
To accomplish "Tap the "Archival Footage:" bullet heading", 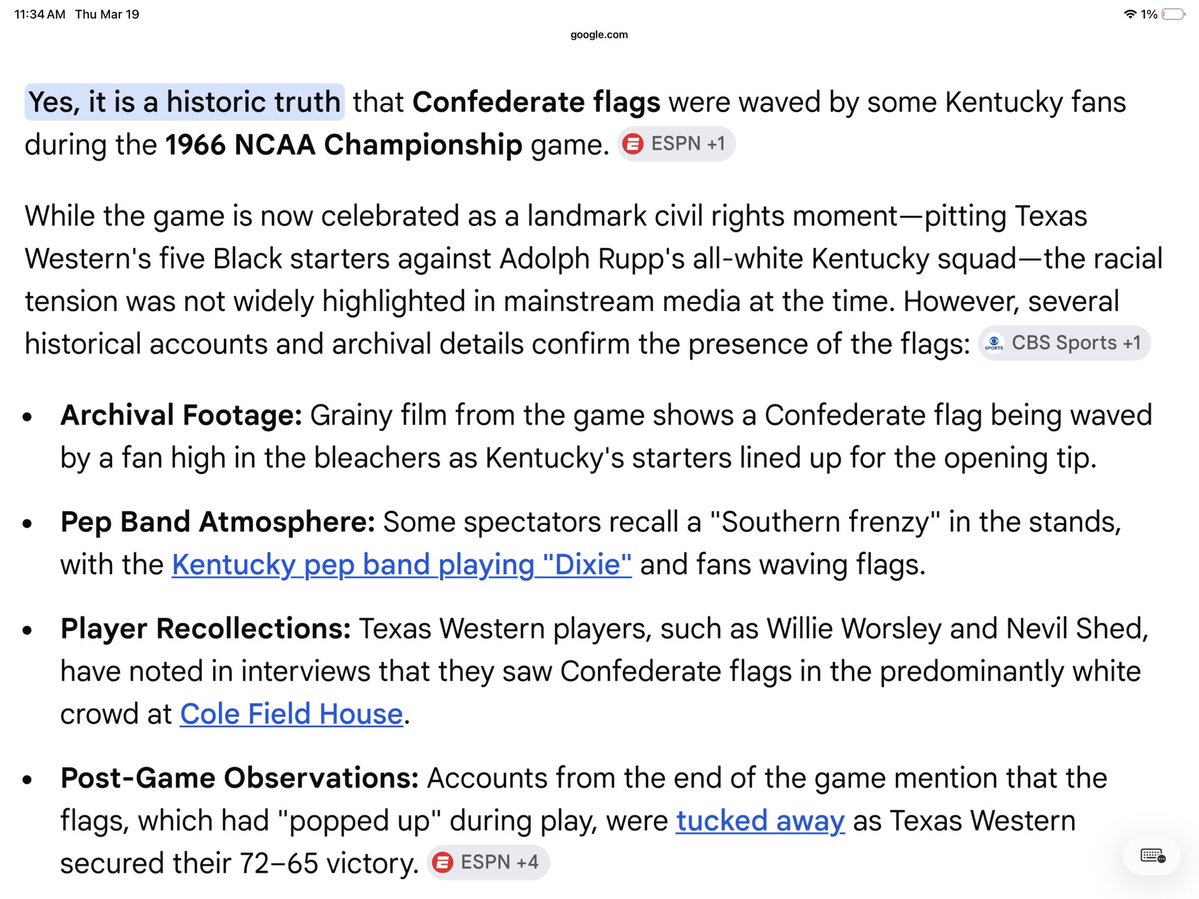I will click(x=181, y=415).
